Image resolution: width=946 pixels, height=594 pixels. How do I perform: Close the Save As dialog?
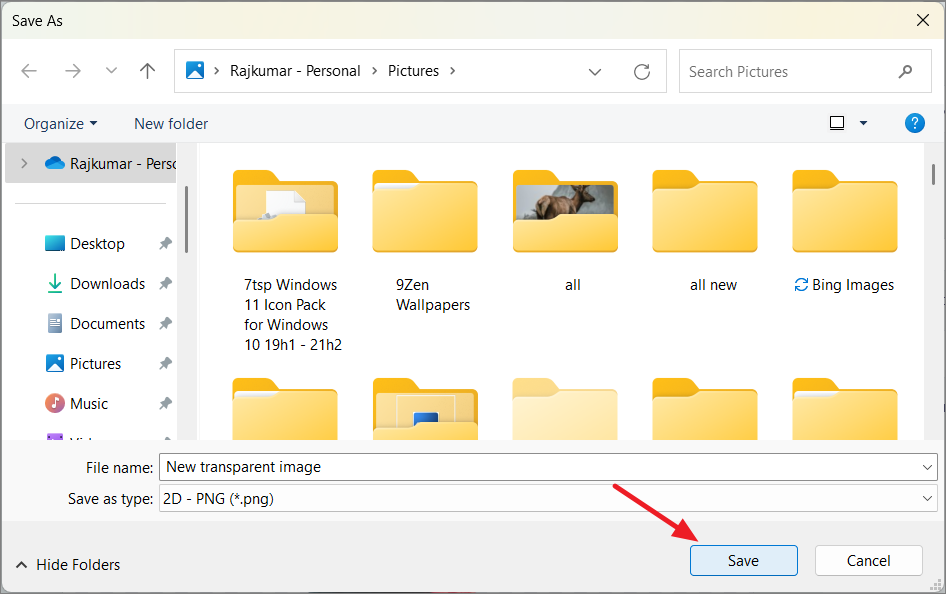point(922,20)
